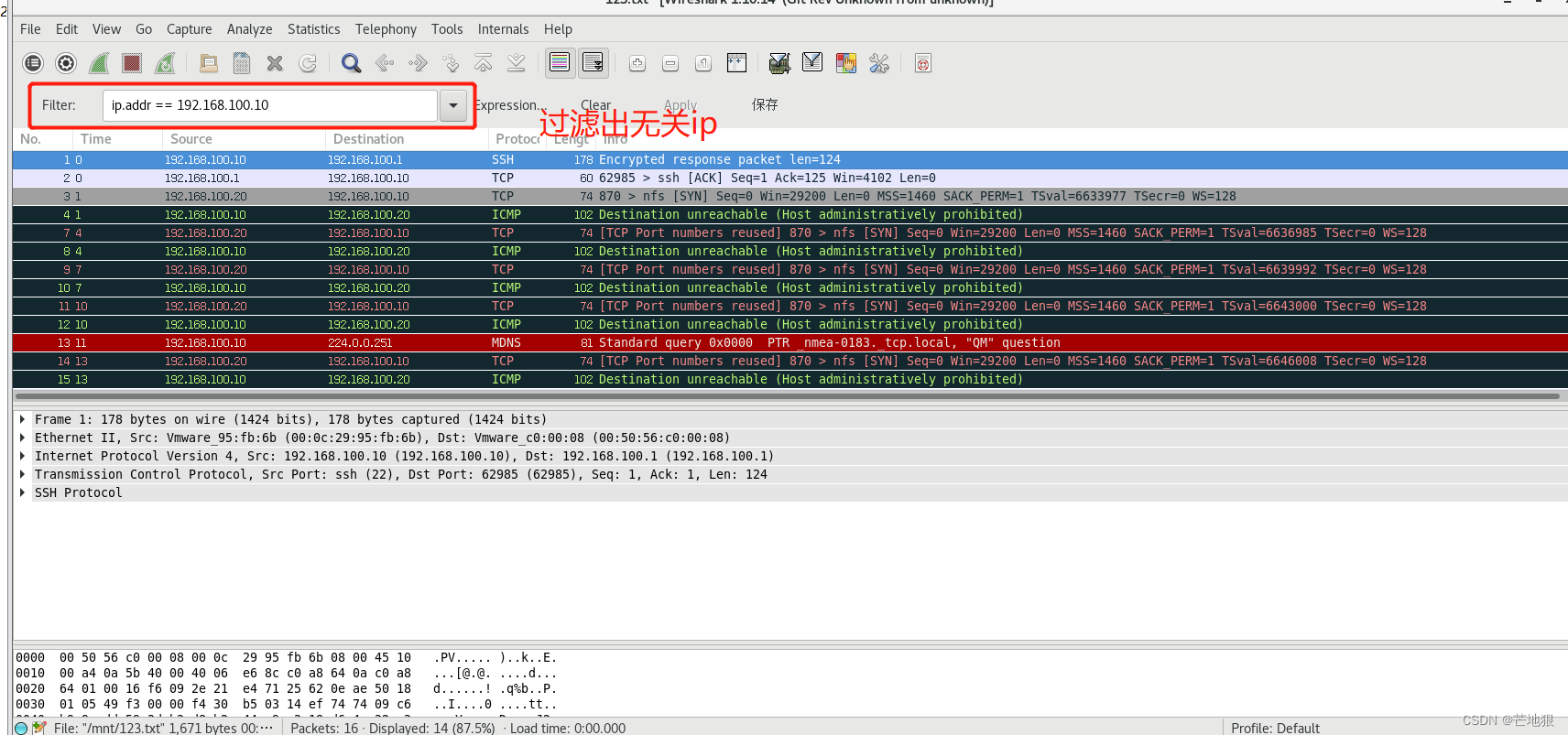
Task: Click the packet list horizontal scrollbar
Action: point(788,396)
